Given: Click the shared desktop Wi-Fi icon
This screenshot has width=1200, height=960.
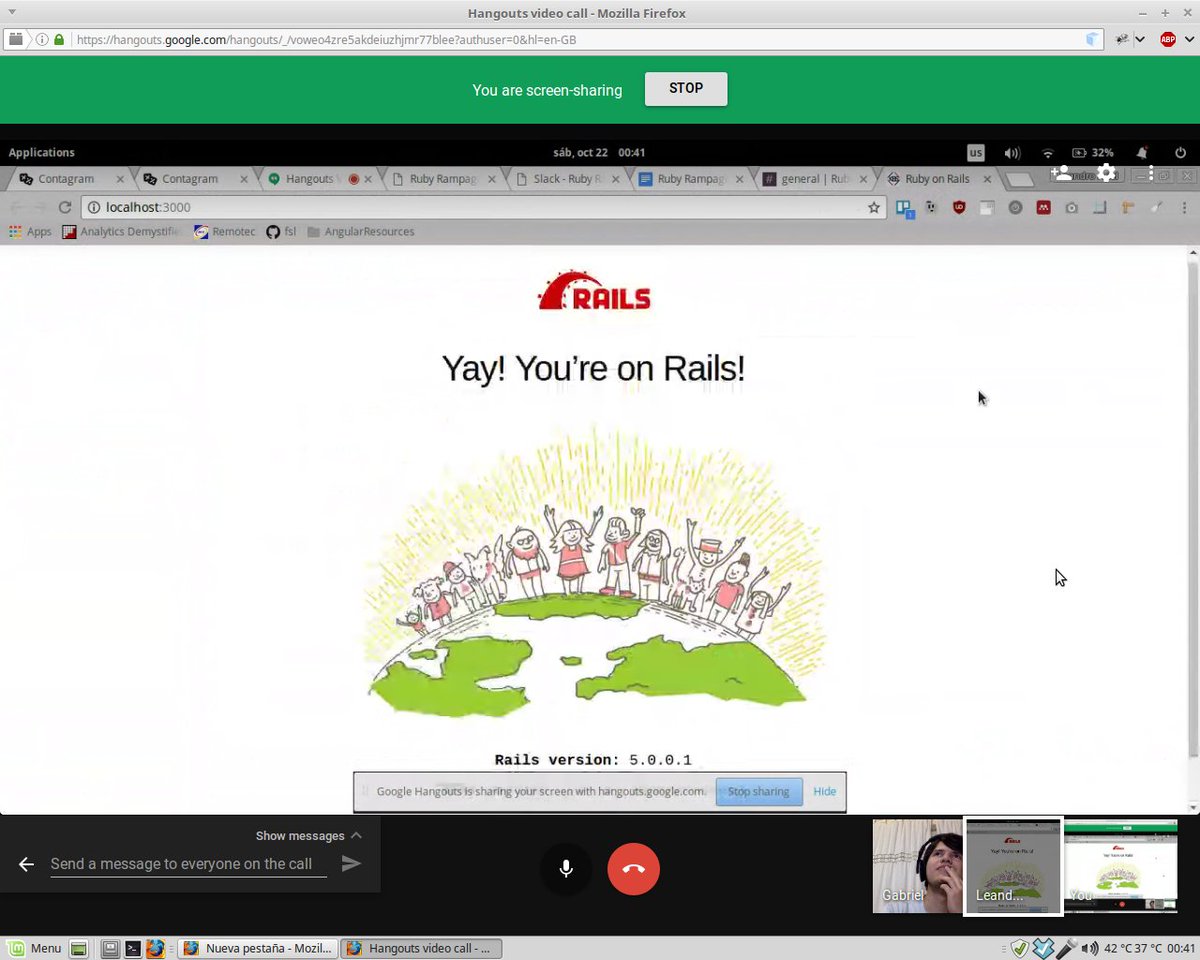Looking at the screenshot, I should point(1048,153).
